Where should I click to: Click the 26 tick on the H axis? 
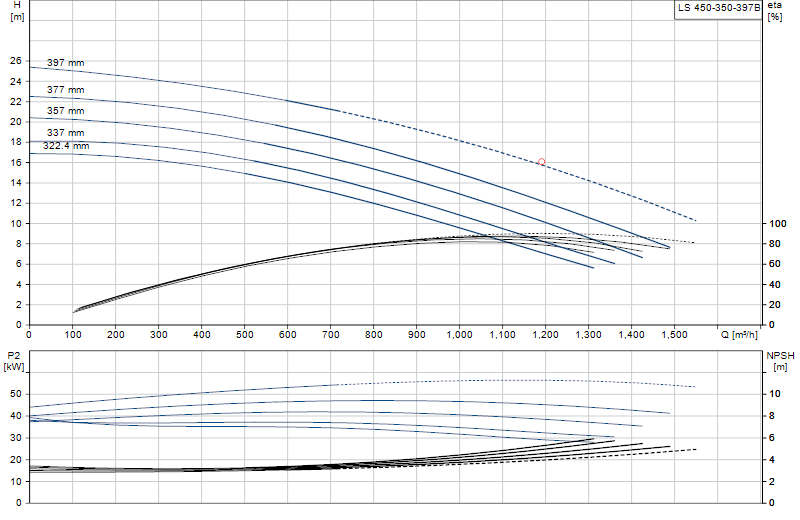click(16, 61)
